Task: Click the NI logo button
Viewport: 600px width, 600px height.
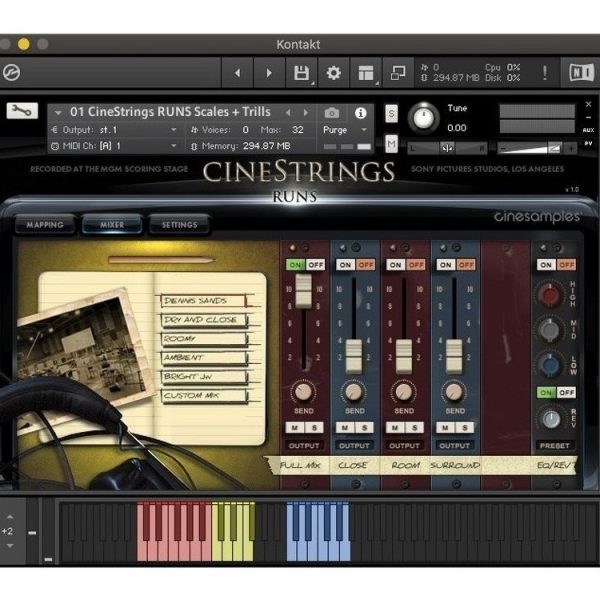Action: (x=581, y=72)
